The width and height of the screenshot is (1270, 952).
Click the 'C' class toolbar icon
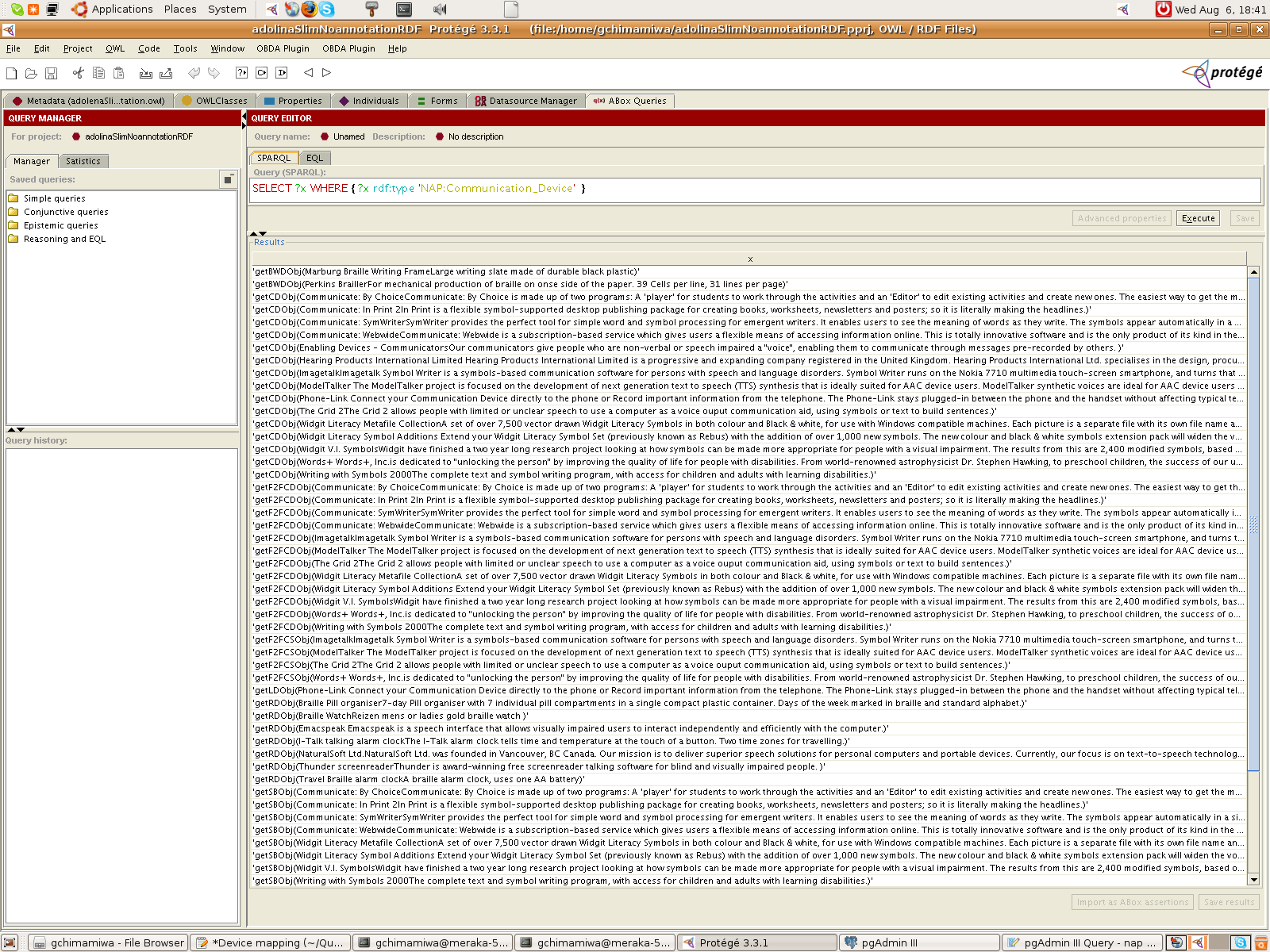pos(261,73)
